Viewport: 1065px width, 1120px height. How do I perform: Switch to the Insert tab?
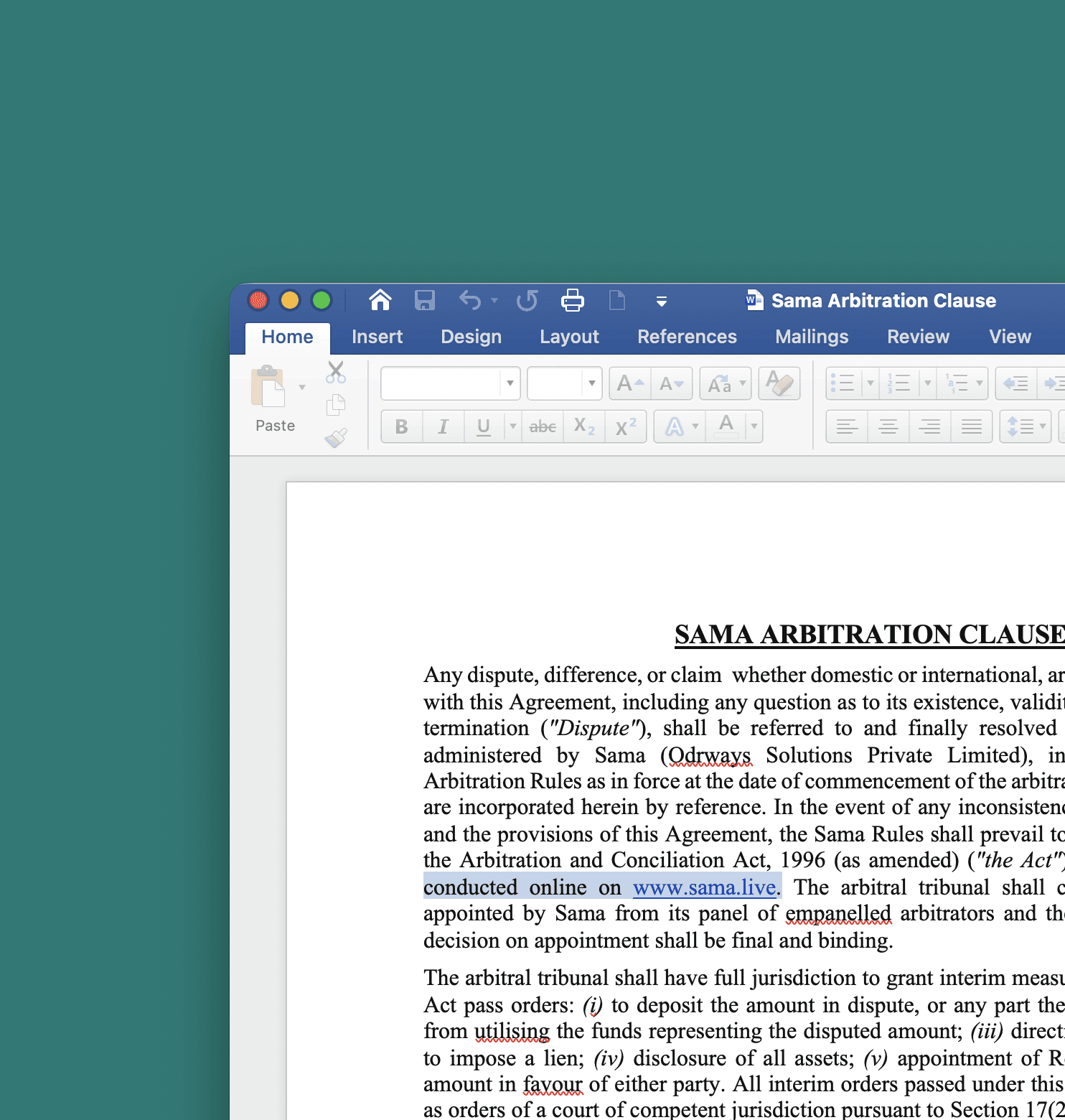pyautogui.click(x=377, y=337)
